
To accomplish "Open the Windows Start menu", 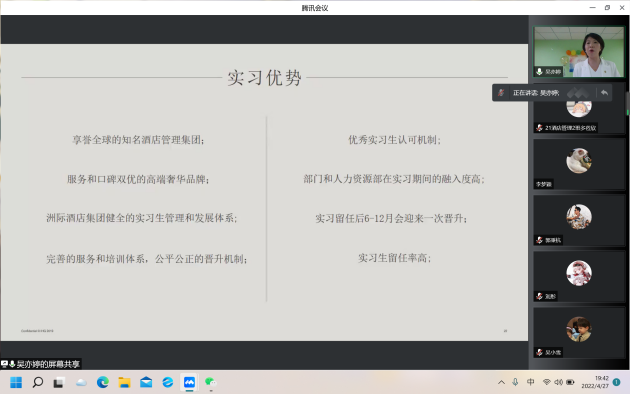I will click(x=16, y=382).
